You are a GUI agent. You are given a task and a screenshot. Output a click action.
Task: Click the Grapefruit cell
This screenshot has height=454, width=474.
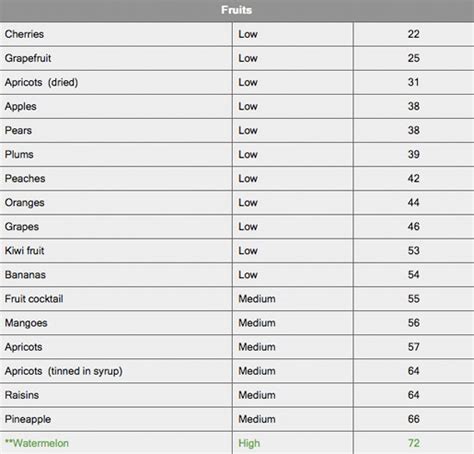tap(28, 58)
